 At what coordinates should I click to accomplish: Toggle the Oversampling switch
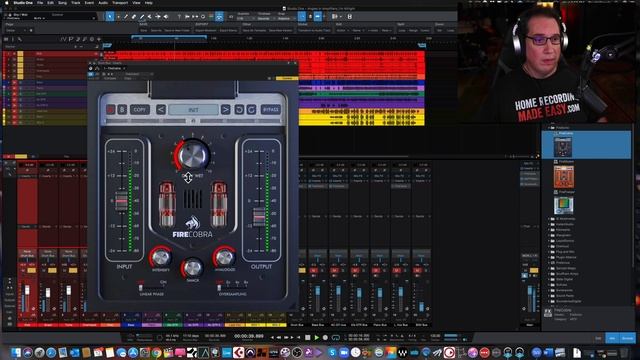tap(232, 287)
